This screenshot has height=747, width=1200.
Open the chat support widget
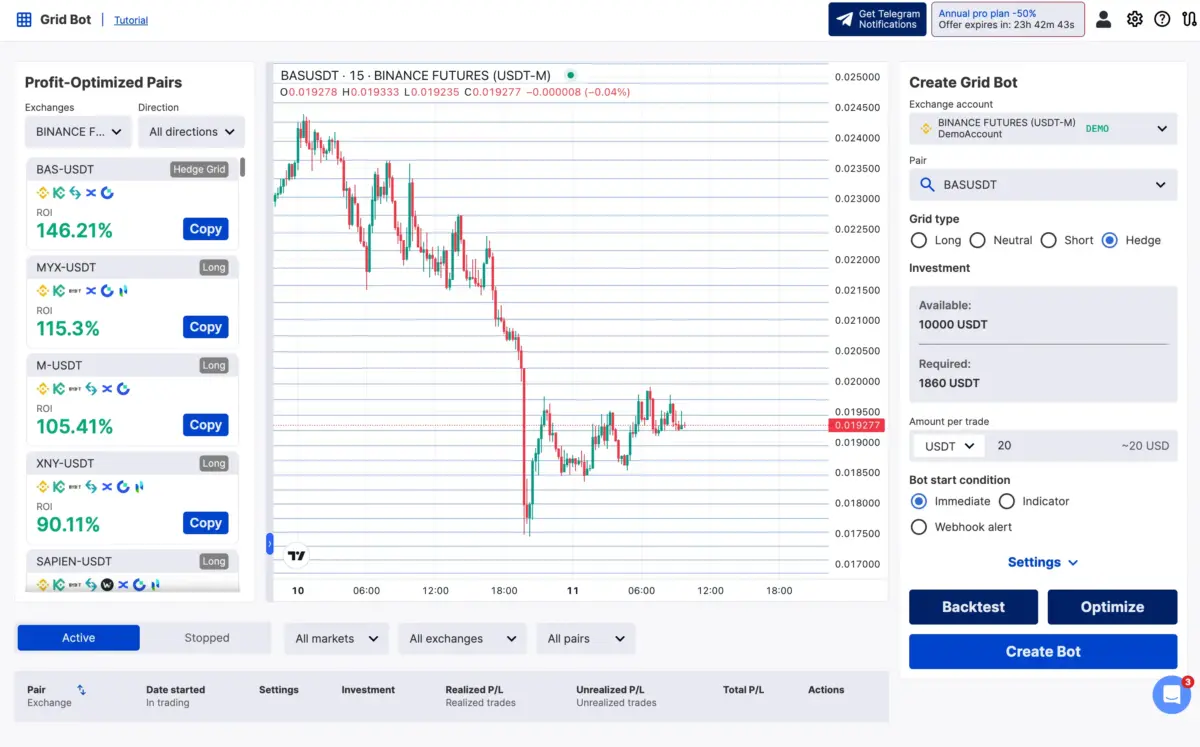click(1171, 694)
